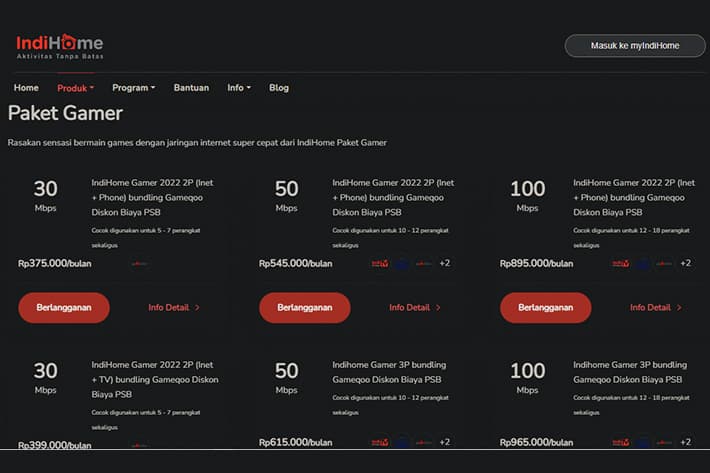Expand the Info dropdown menu

pyautogui.click(x=239, y=88)
